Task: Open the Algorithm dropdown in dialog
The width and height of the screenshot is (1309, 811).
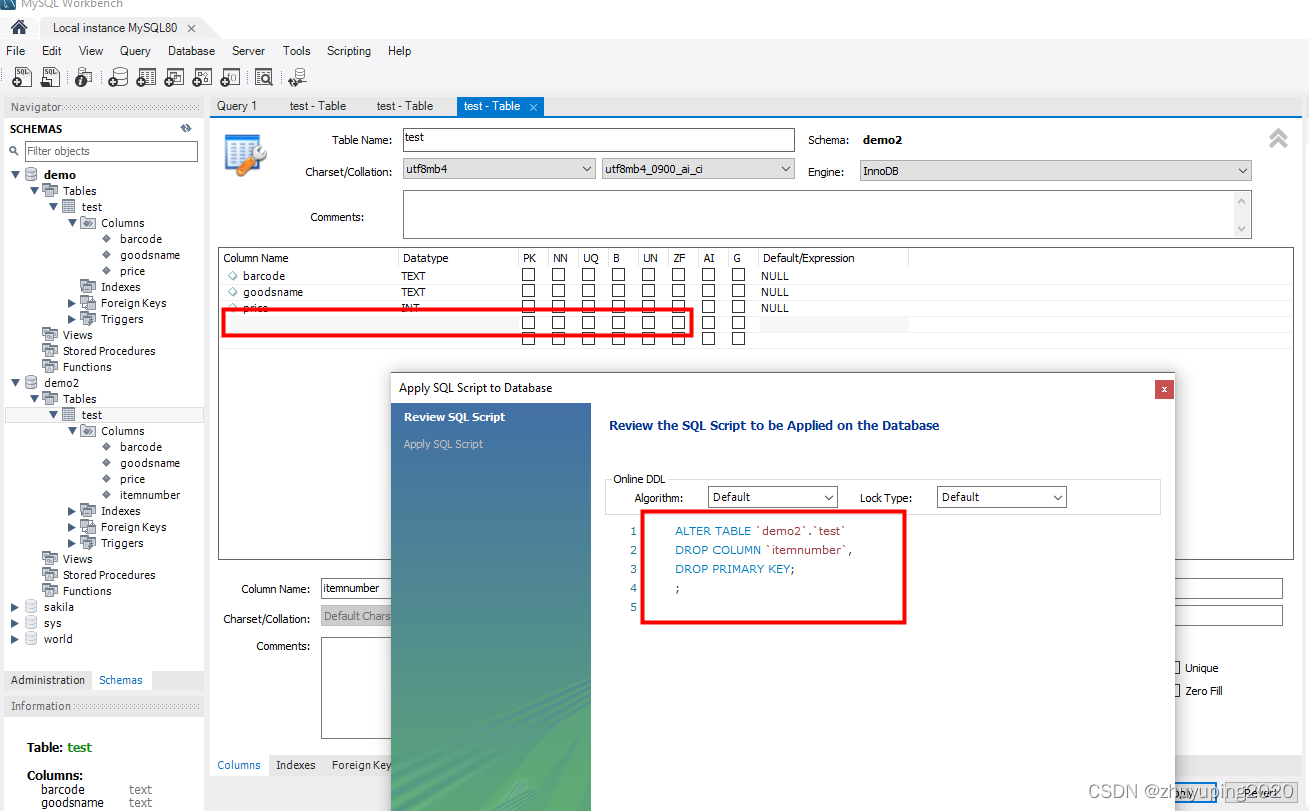Action: [773, 497]
